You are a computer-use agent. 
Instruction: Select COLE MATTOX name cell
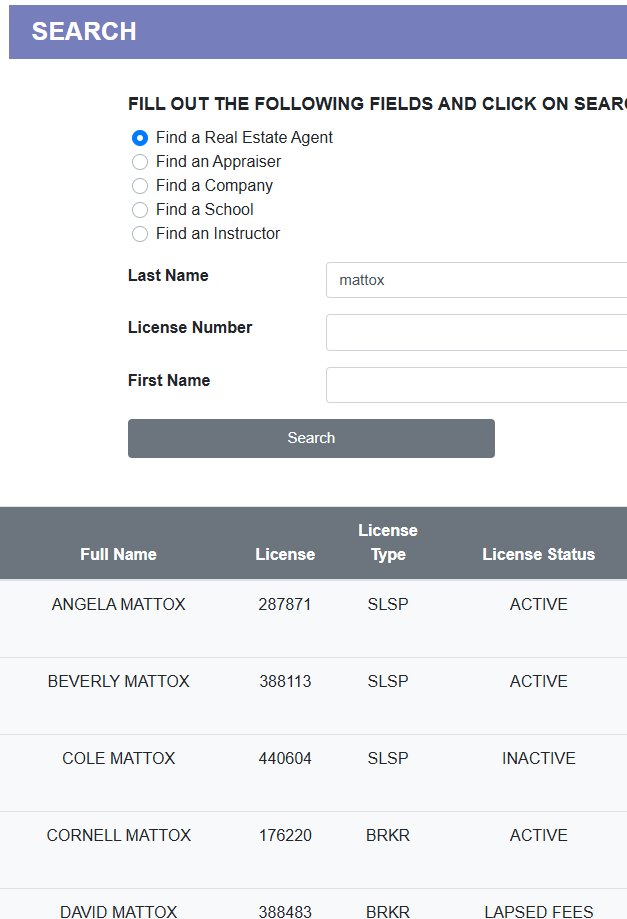[x=118, y=758]
